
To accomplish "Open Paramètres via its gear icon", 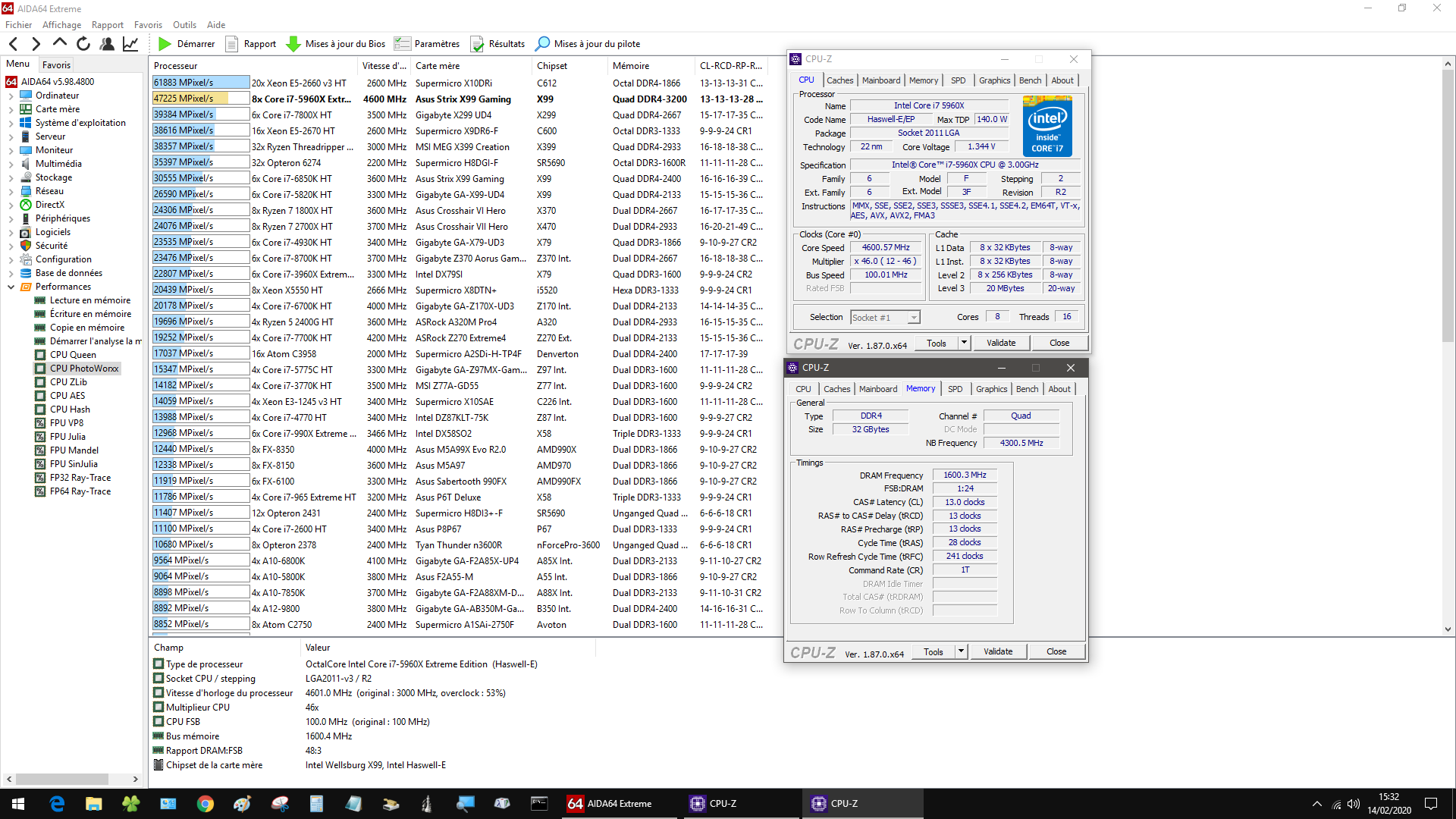I will coord(402,43).
